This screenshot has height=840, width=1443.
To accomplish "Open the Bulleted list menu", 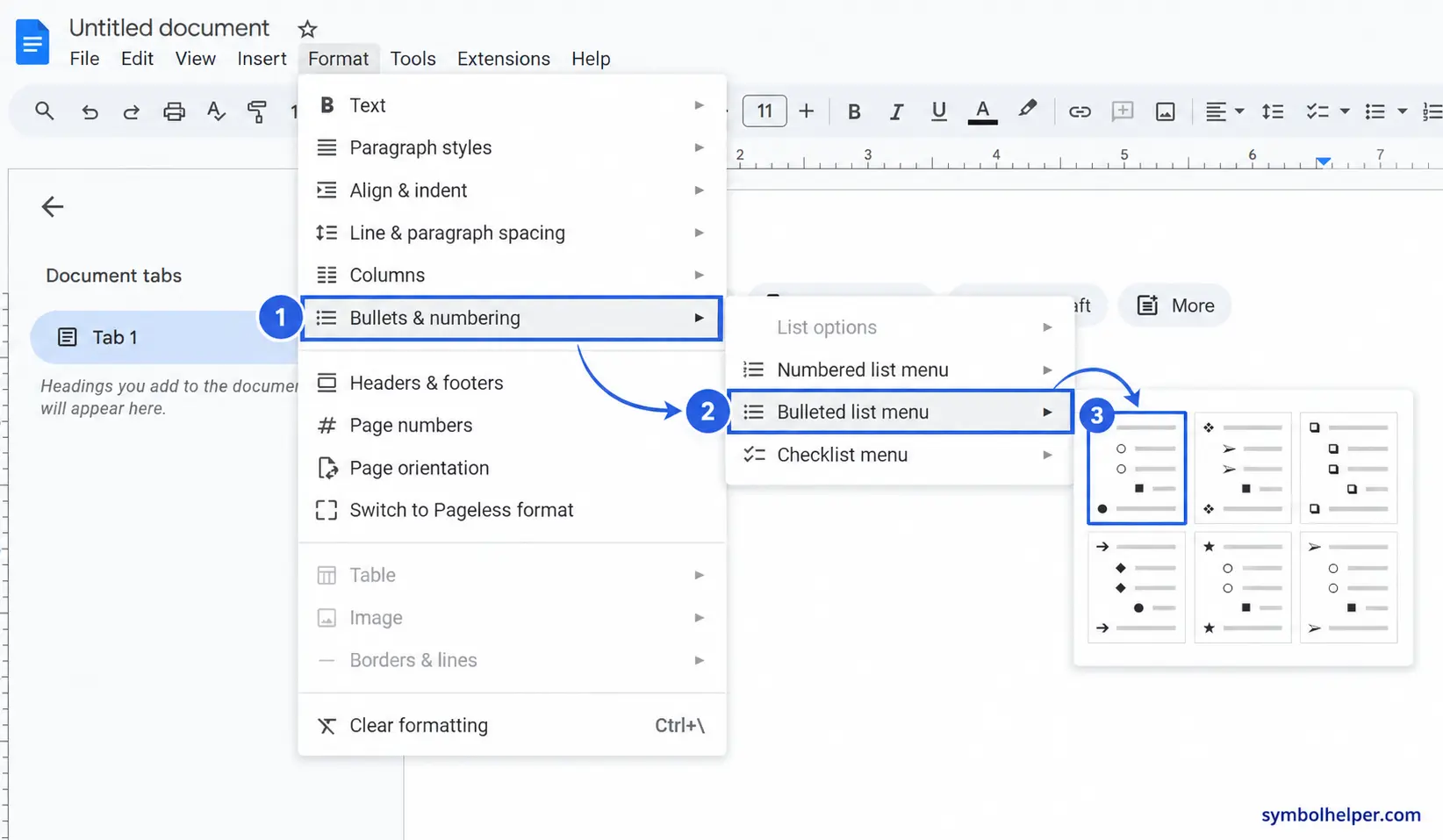I will coord(900,412).
